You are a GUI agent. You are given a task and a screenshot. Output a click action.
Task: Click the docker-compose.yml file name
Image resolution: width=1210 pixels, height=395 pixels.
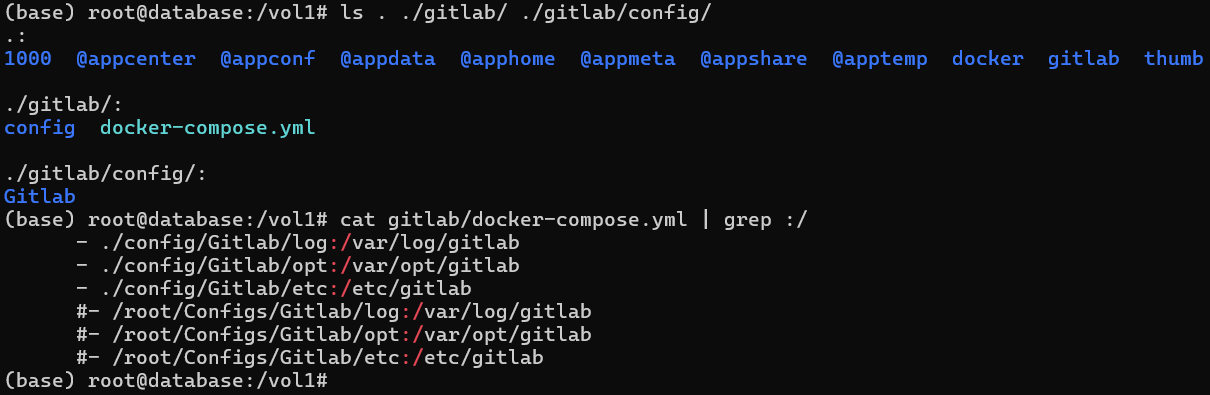[208, 128]
